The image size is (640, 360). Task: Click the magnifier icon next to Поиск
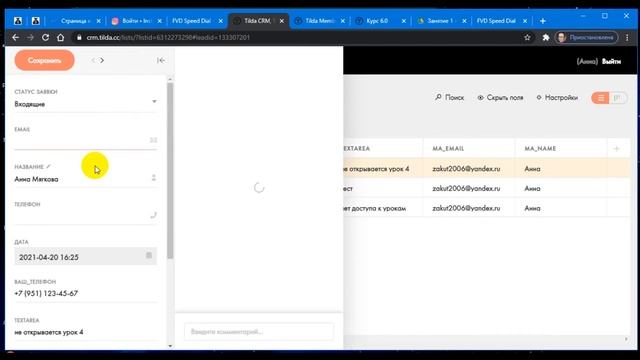pyautogui.click(x=438, y=97)
